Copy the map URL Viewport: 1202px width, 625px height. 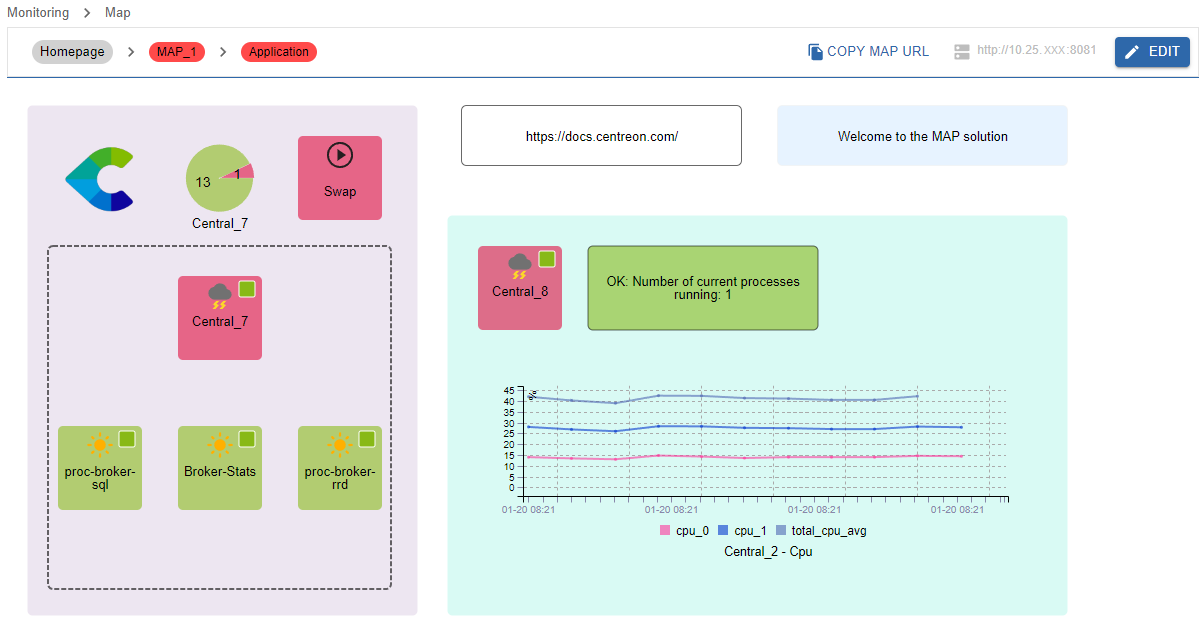[868, 52]
